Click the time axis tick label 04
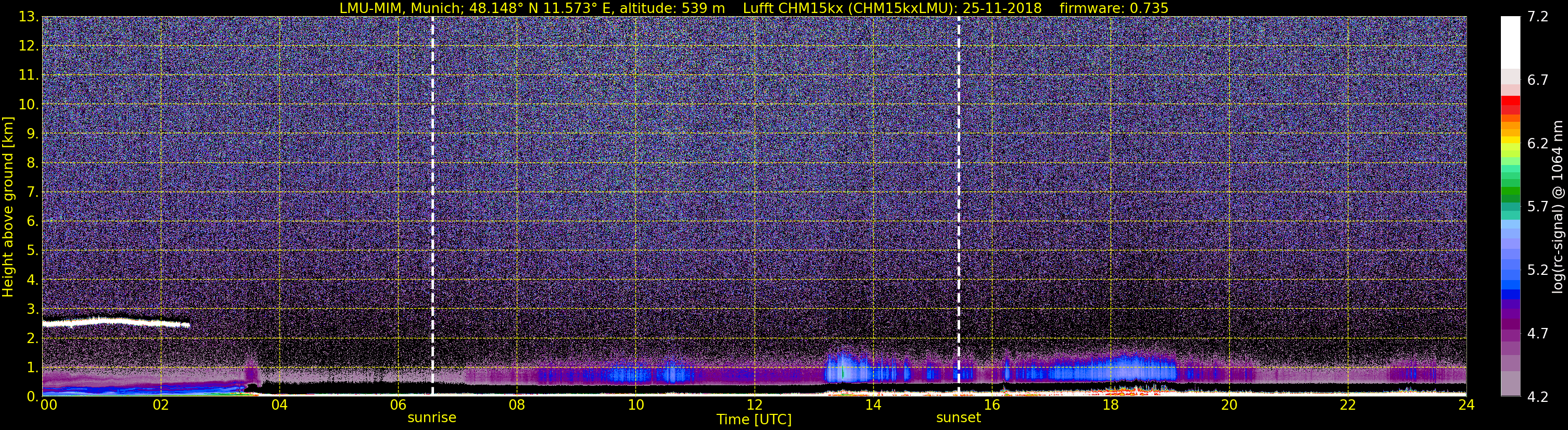Screen dimensions: 1568x430 click(279, 405)
